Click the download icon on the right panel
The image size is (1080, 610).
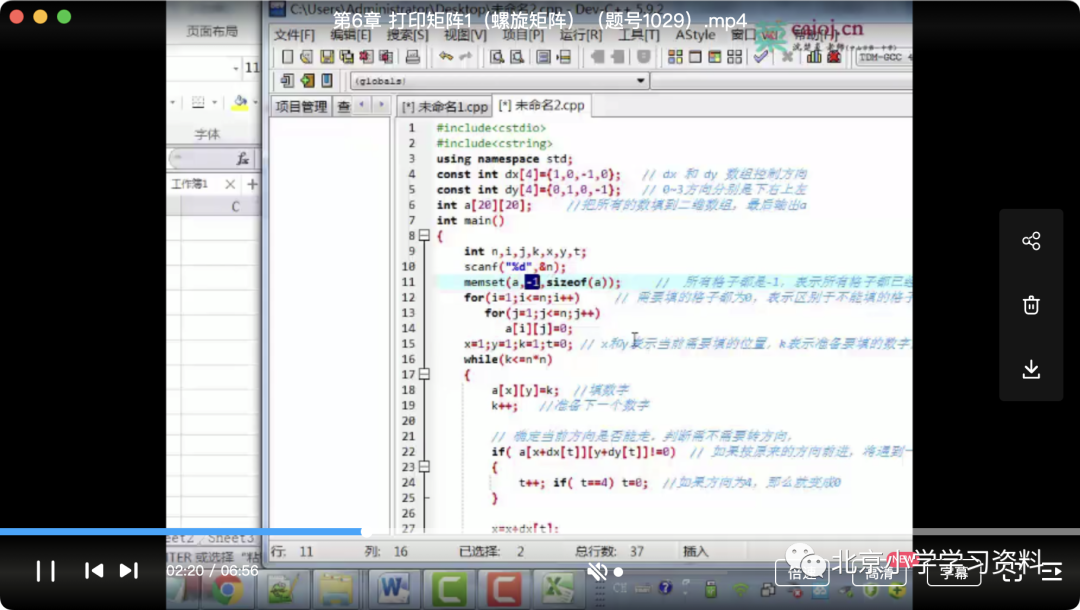(x=1031, y=369)
